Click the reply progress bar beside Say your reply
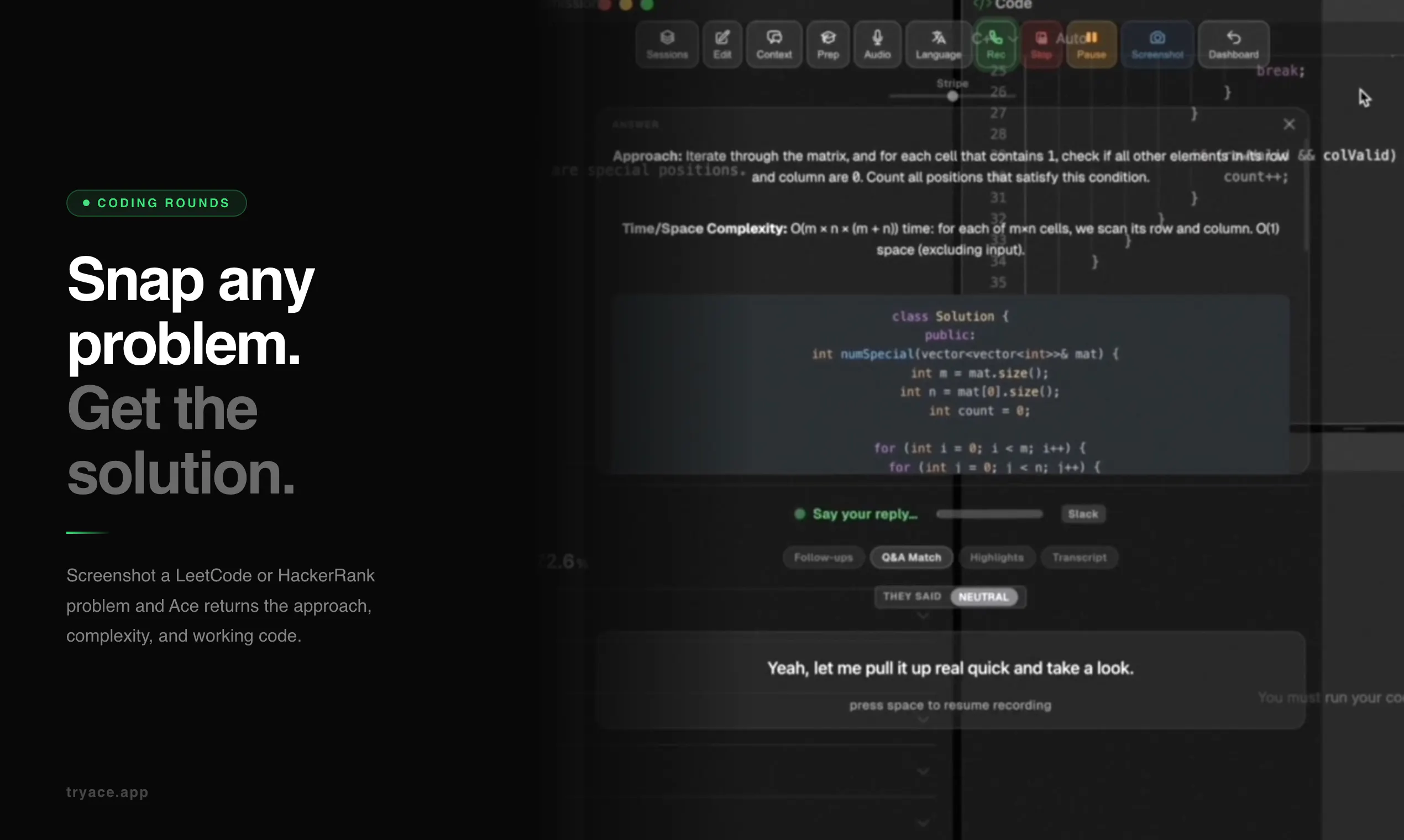The height and width of the screenshot is (840, 1404). click(989, 514)
